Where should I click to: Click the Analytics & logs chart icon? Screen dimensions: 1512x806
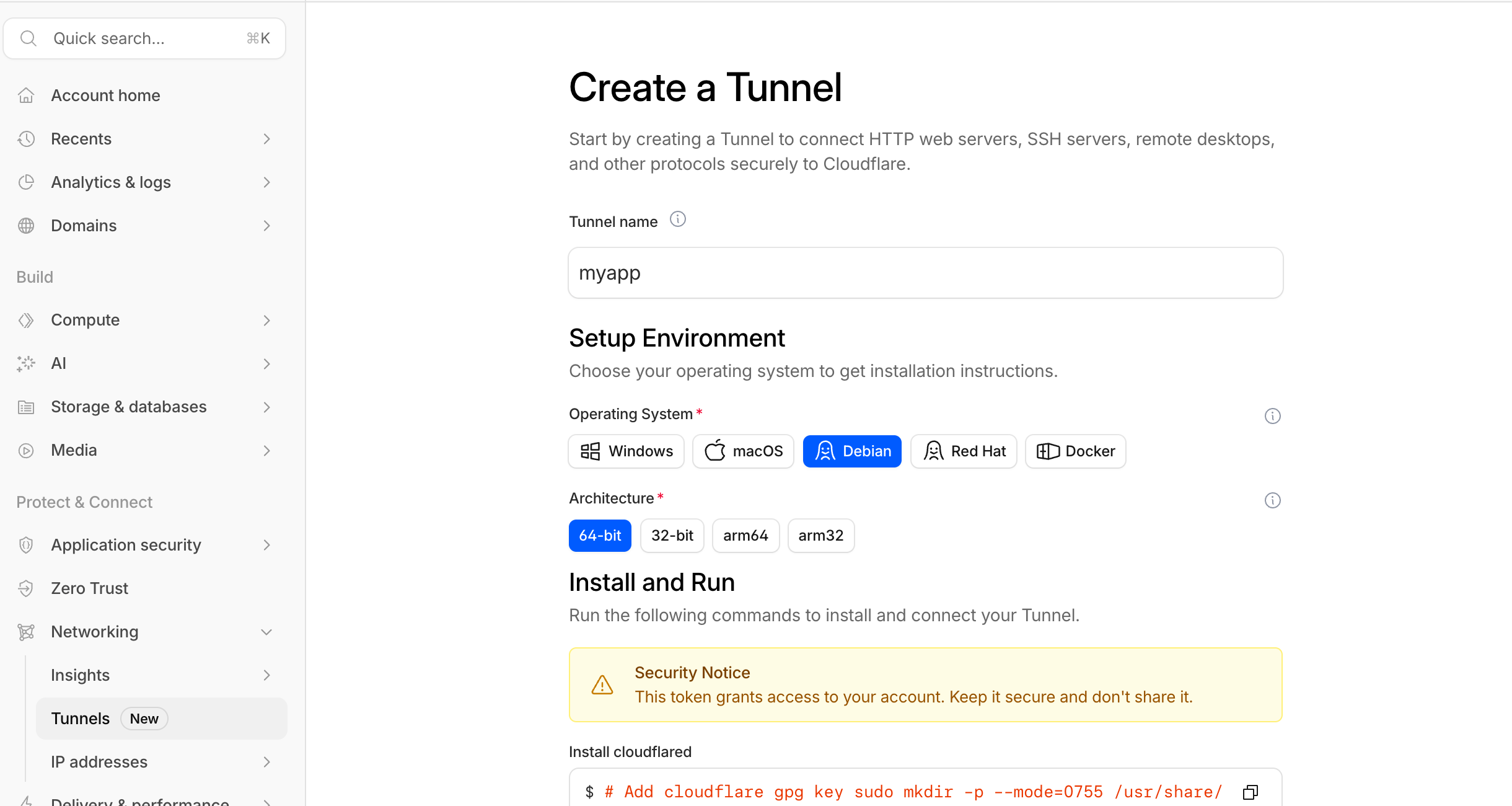pyautogui.click(x=26, y=182)
